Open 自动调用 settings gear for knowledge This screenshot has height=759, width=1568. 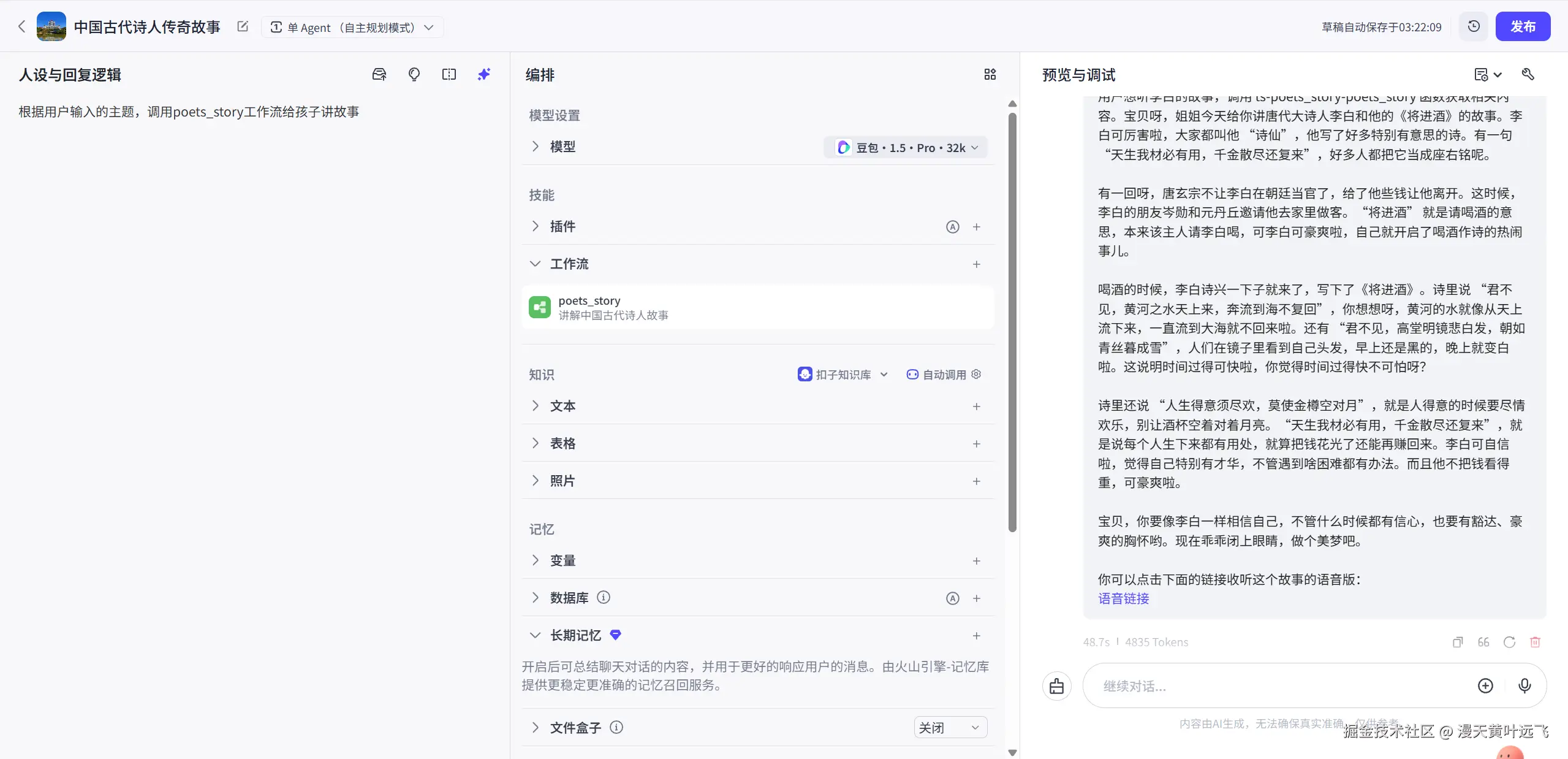click(976, 374)
